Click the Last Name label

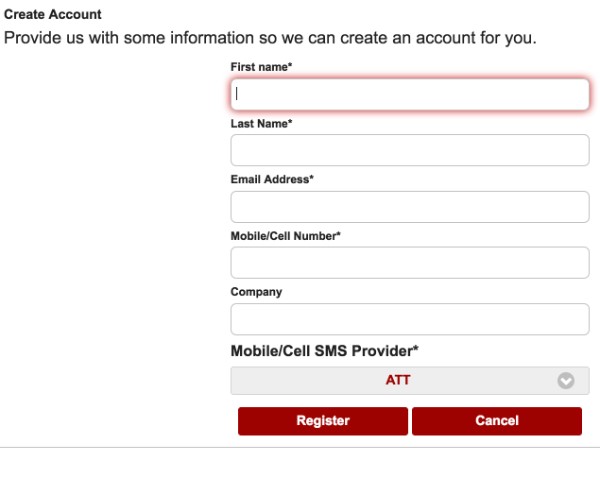coord(260,124)
